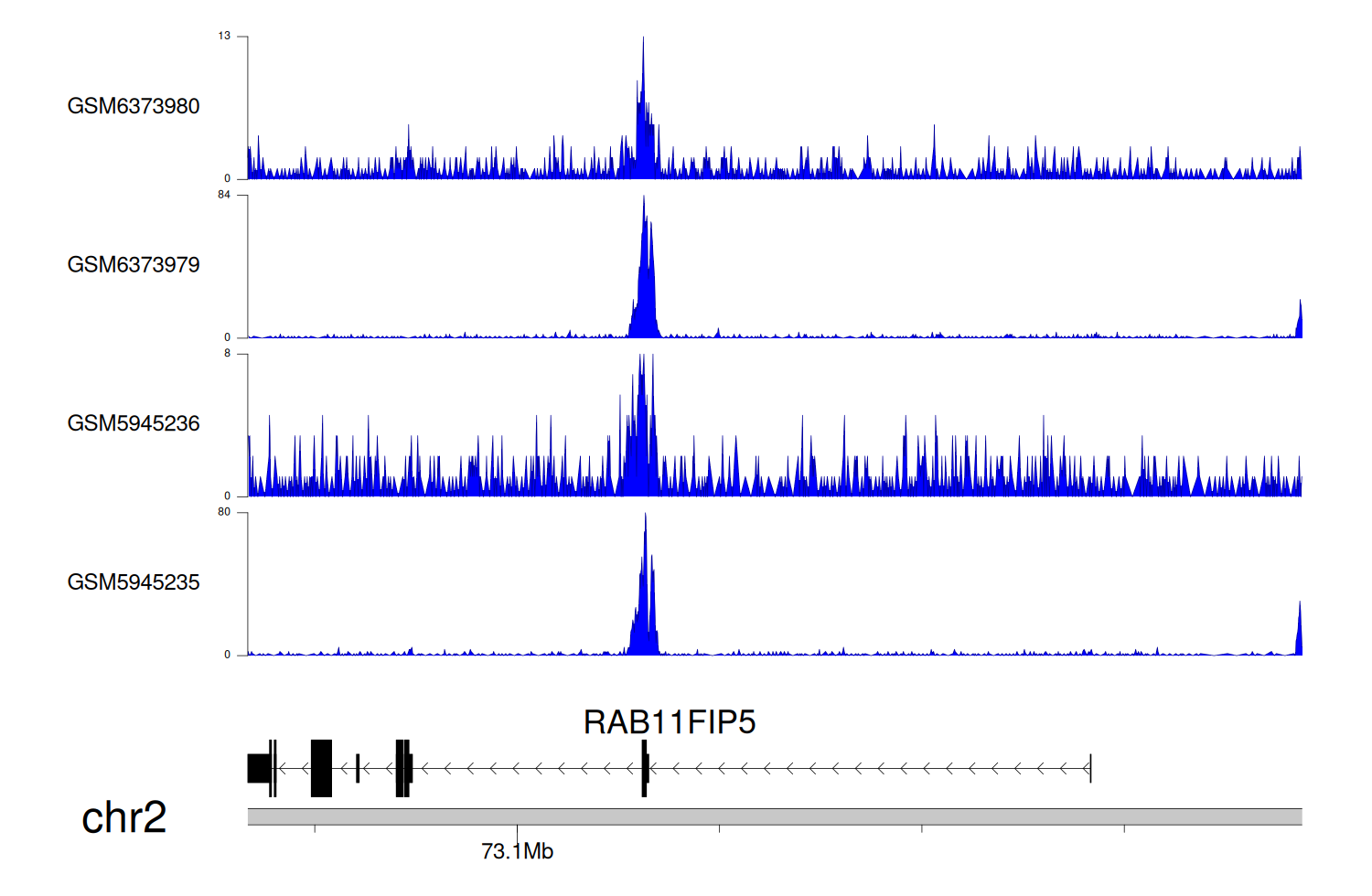Click the y-axis maximum value 84
The height and width of the screenshot is (896, 1372).
point(224,195)
